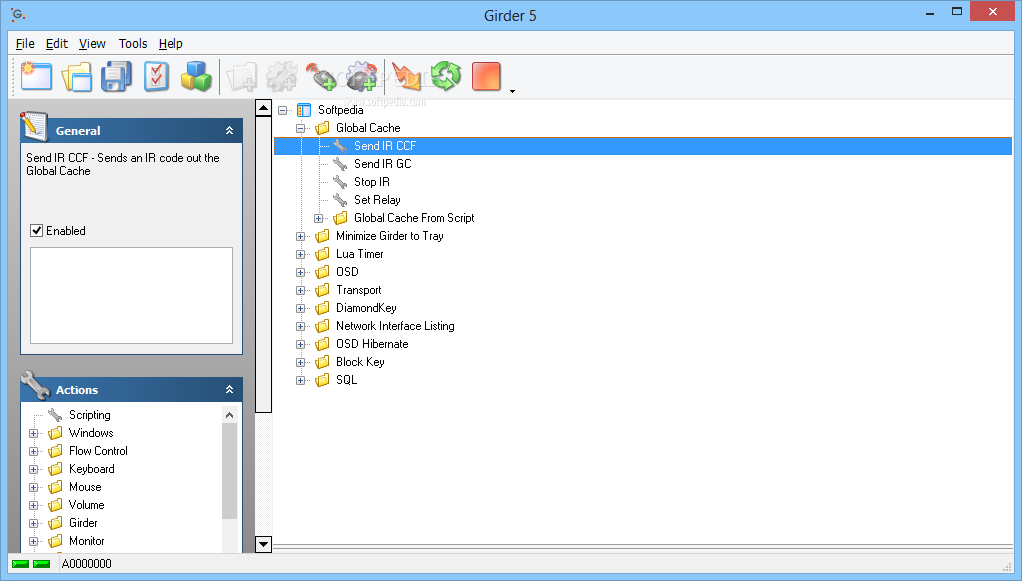The height and width of the screenshot is (581, 1022).
Task: Collapse the Softpedia root node
Action: click(x=282, y=110)
